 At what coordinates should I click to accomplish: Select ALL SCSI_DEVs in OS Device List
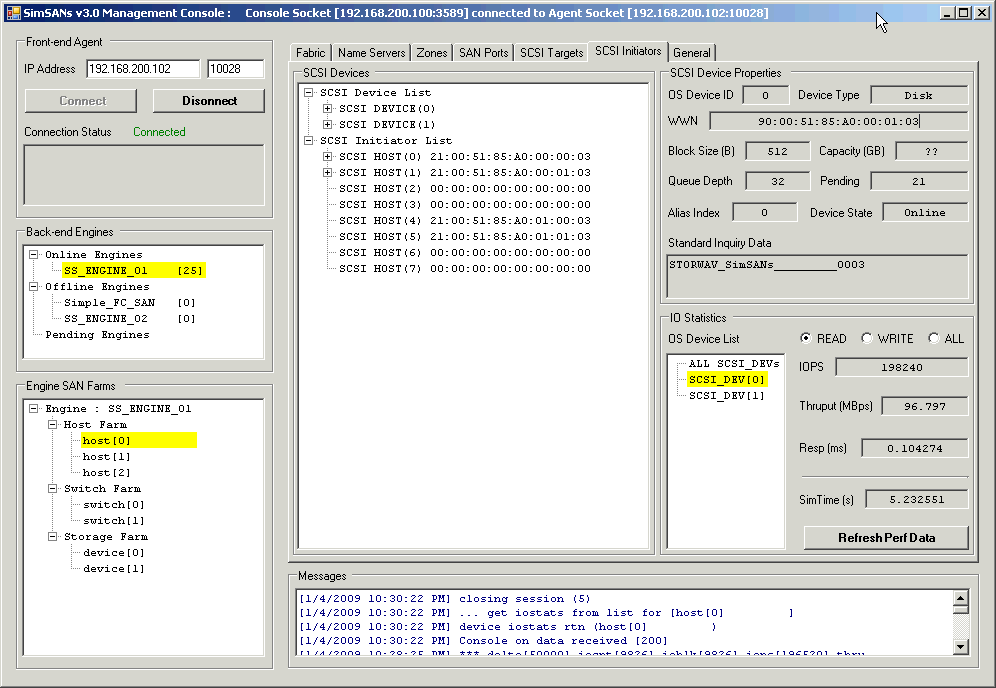pos(734,363)
